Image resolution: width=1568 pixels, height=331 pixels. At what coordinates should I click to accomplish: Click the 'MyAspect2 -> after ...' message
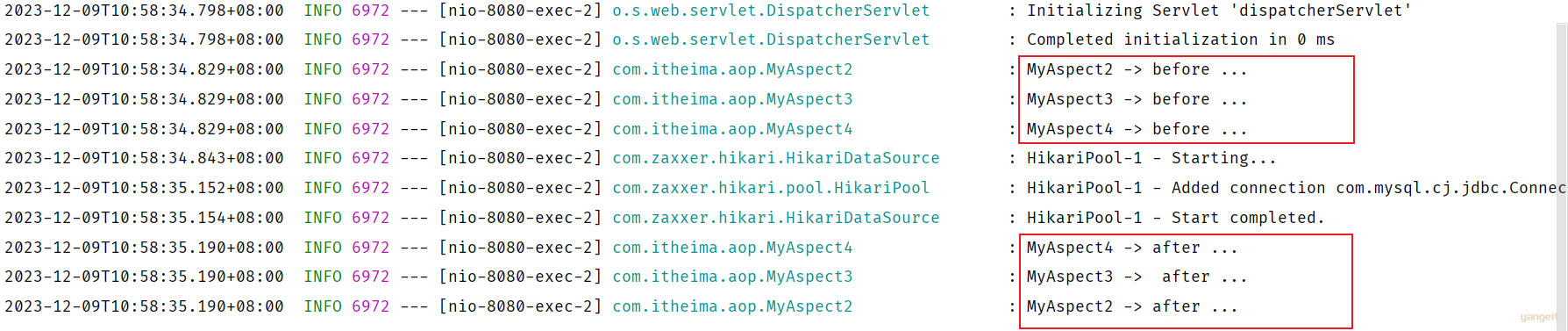point(1132,306)
